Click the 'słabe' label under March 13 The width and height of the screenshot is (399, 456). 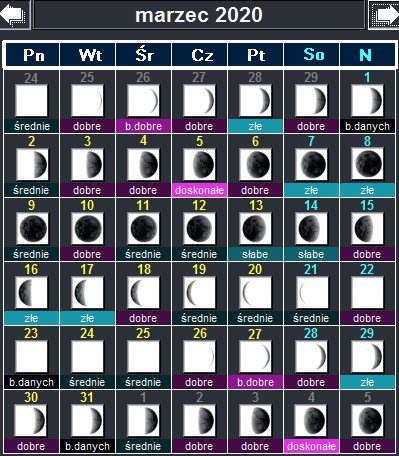coord(255,254)
